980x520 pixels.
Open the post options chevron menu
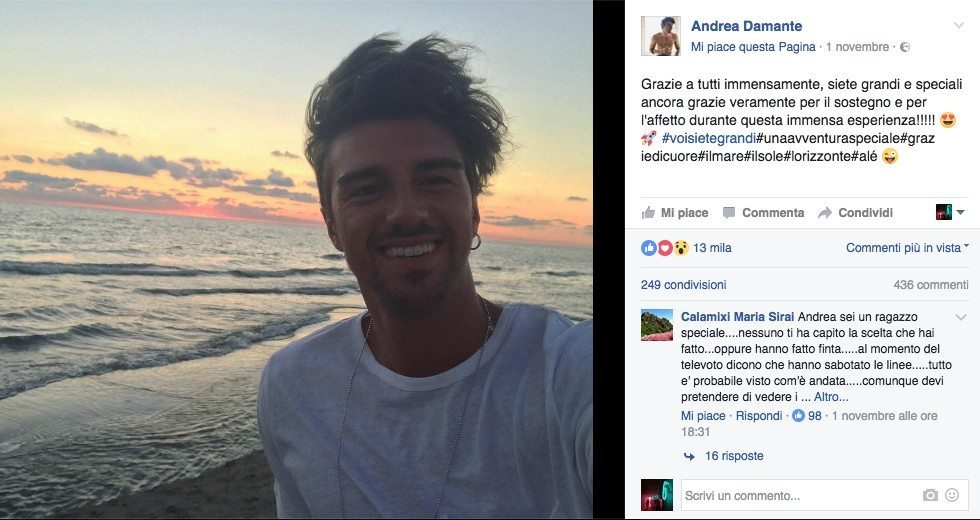[959, 25]
